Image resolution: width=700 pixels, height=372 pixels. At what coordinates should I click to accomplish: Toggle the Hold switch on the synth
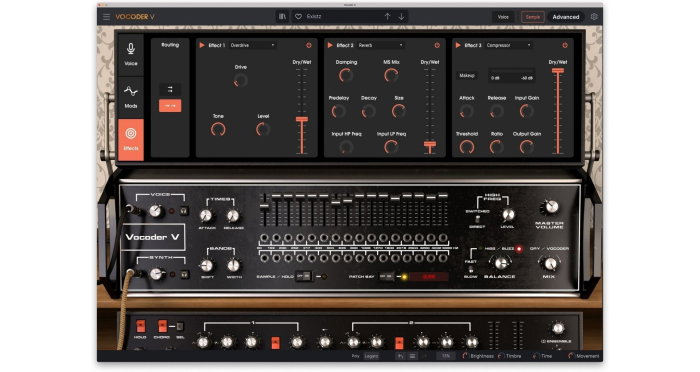pyautogui.click(x=140, y=326)
